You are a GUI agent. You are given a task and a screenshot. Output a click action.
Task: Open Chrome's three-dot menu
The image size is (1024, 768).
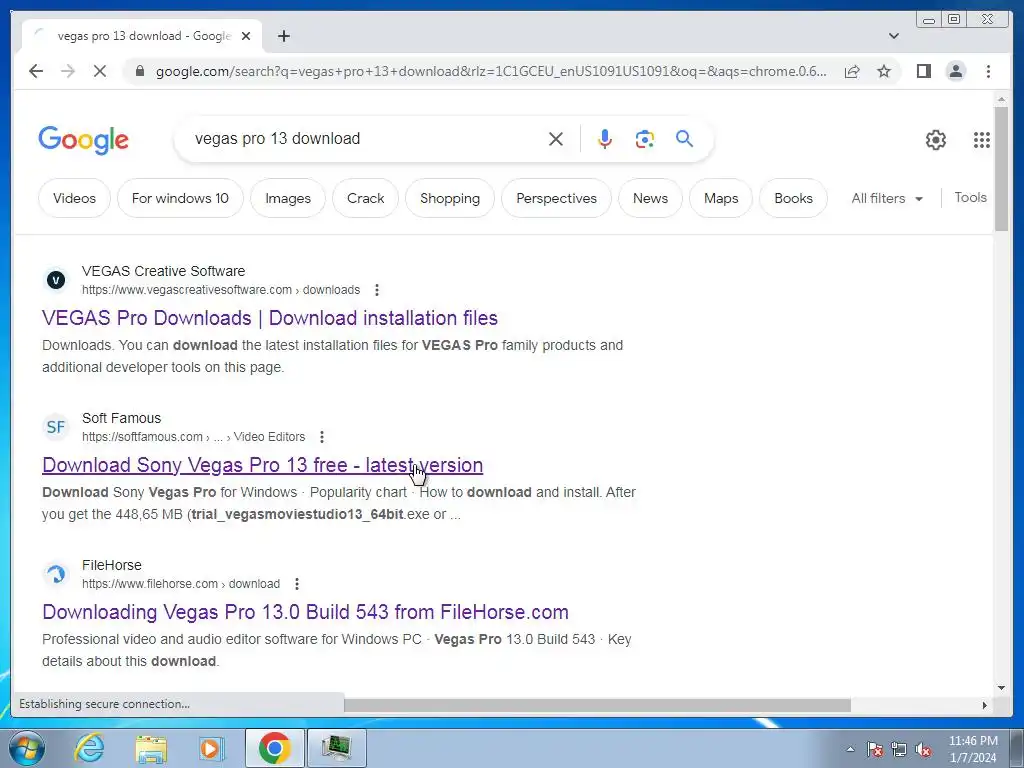(988, 71)
